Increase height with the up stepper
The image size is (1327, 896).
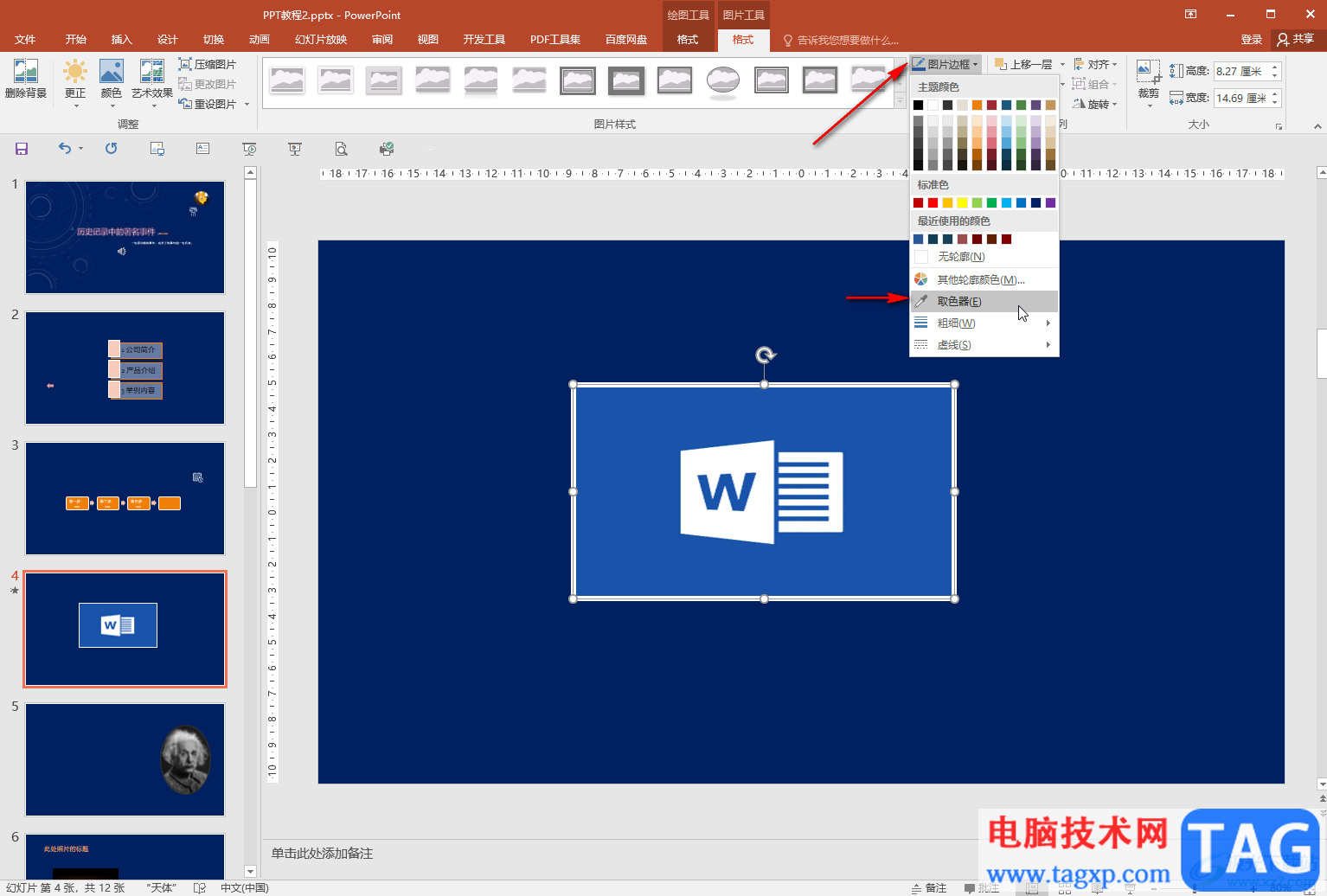[x=1274, y=67]
